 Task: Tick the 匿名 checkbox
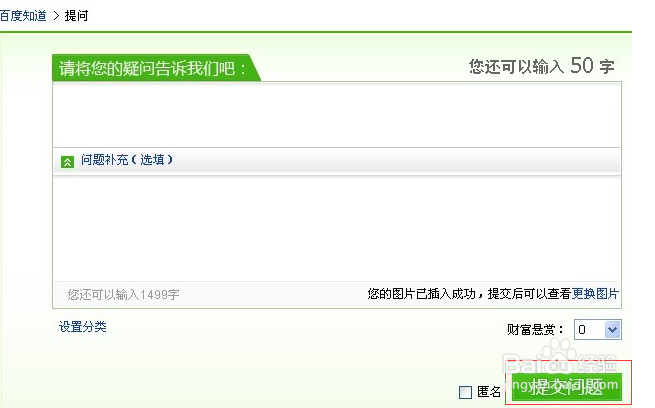pos(465,392)
